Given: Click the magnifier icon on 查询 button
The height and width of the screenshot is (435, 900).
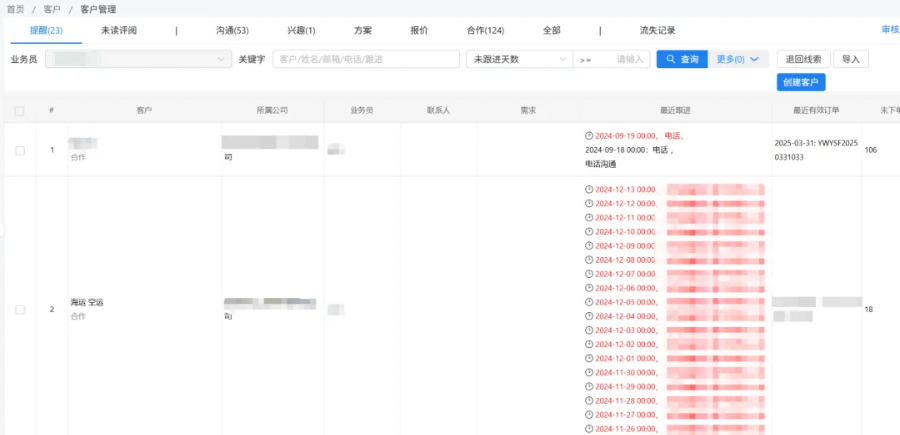Looking at the screenshot, I should click(x=672, y=60).
